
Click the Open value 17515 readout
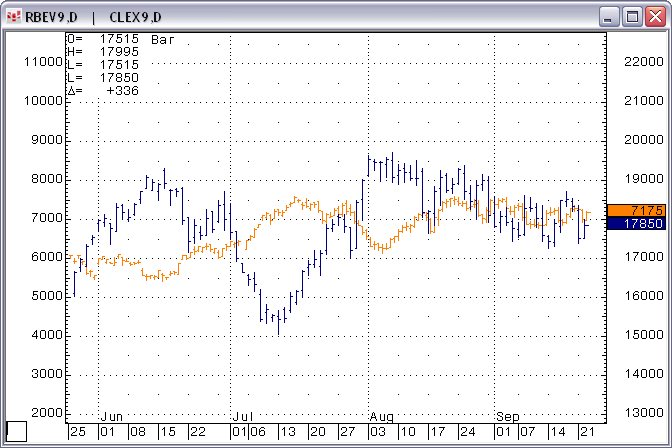(x=119, y=39)
